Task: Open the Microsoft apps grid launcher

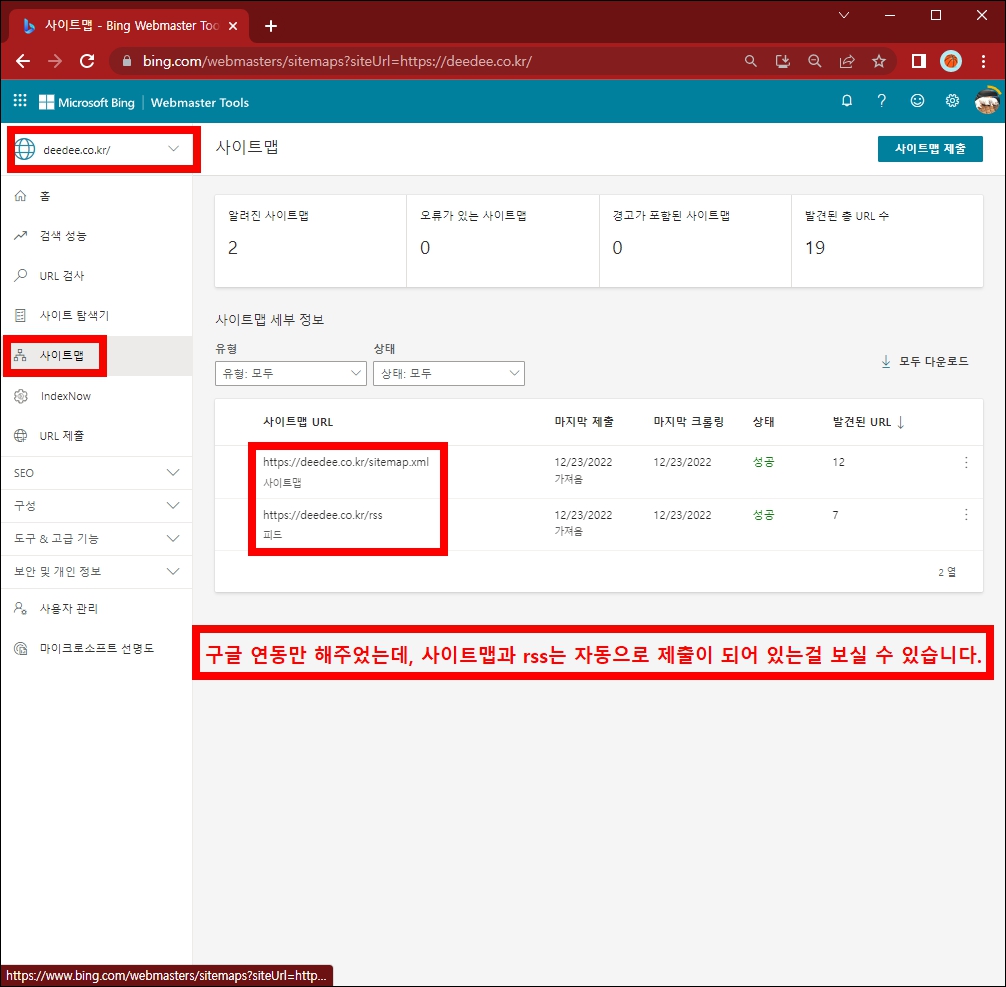Action: tap(20, 101)
